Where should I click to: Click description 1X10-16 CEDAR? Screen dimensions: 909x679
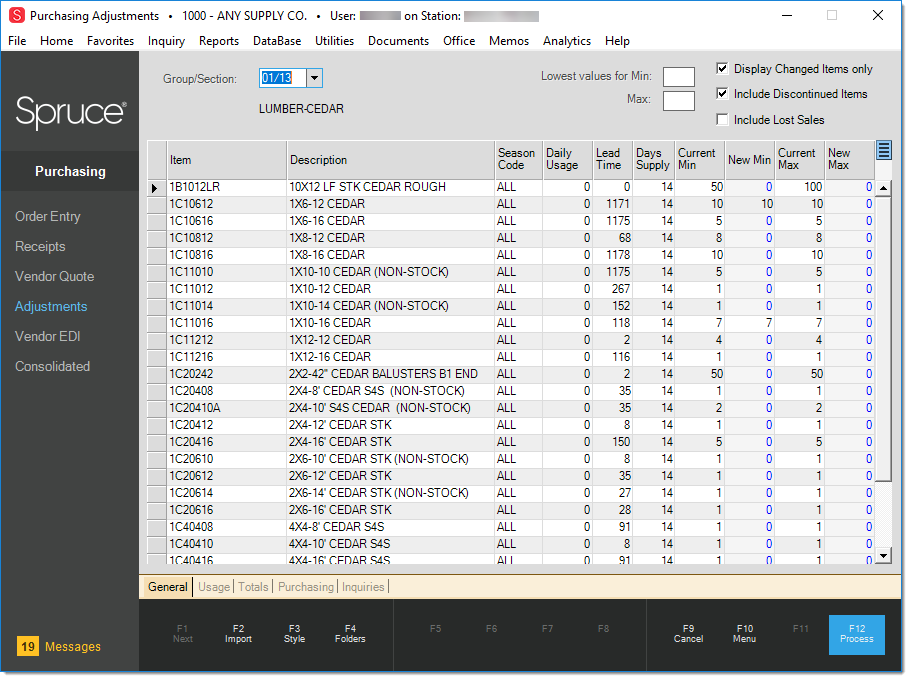point(391,323)
